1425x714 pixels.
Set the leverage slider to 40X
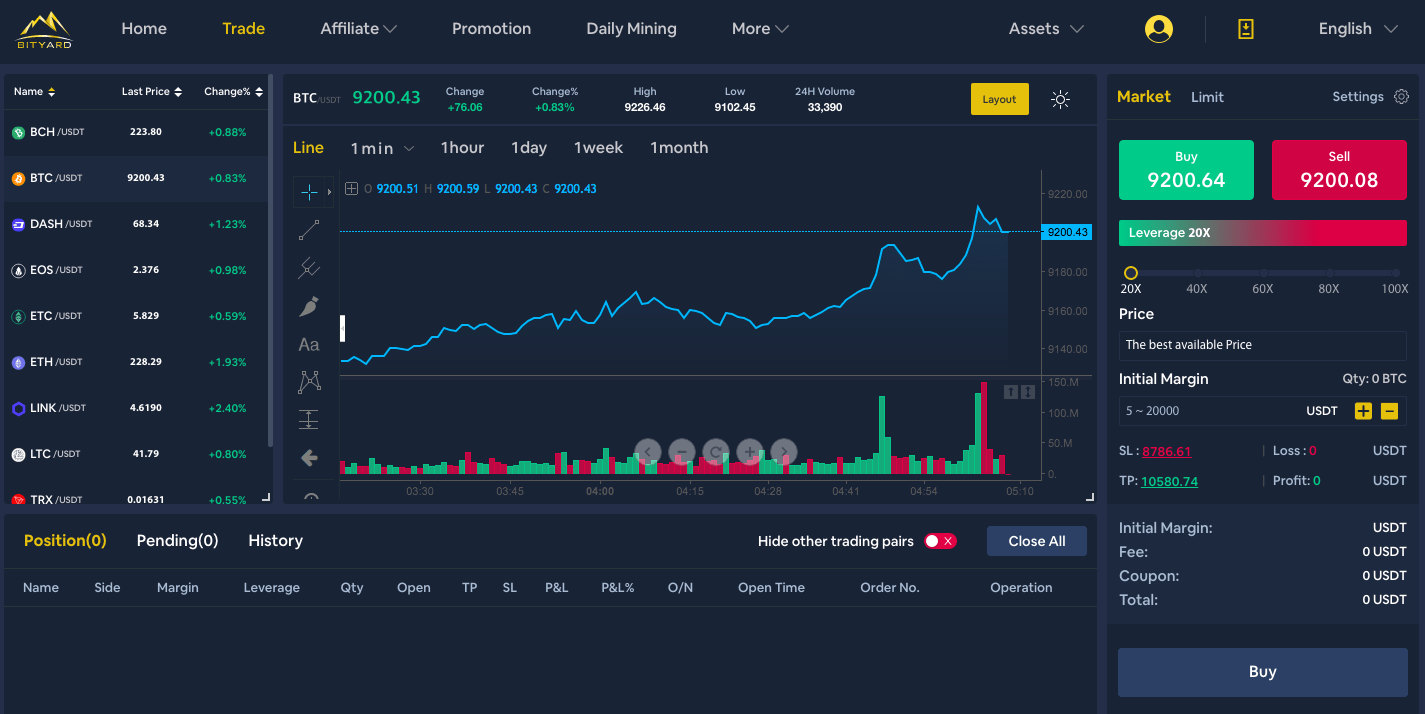coord(1197,273)
